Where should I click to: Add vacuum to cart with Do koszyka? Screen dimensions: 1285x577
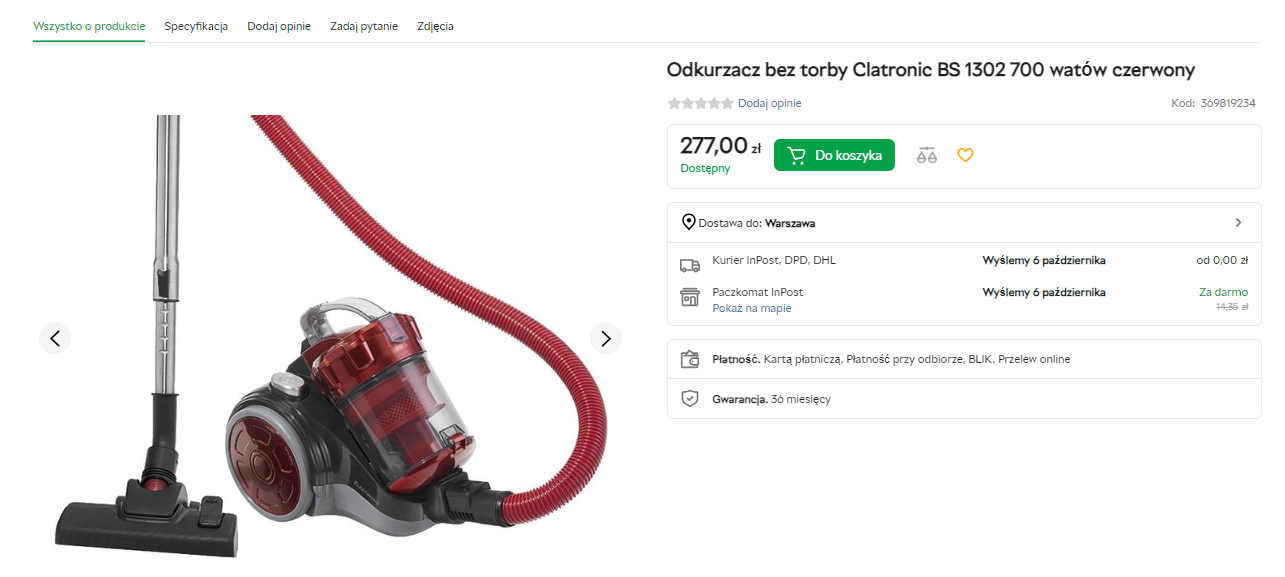834,155
